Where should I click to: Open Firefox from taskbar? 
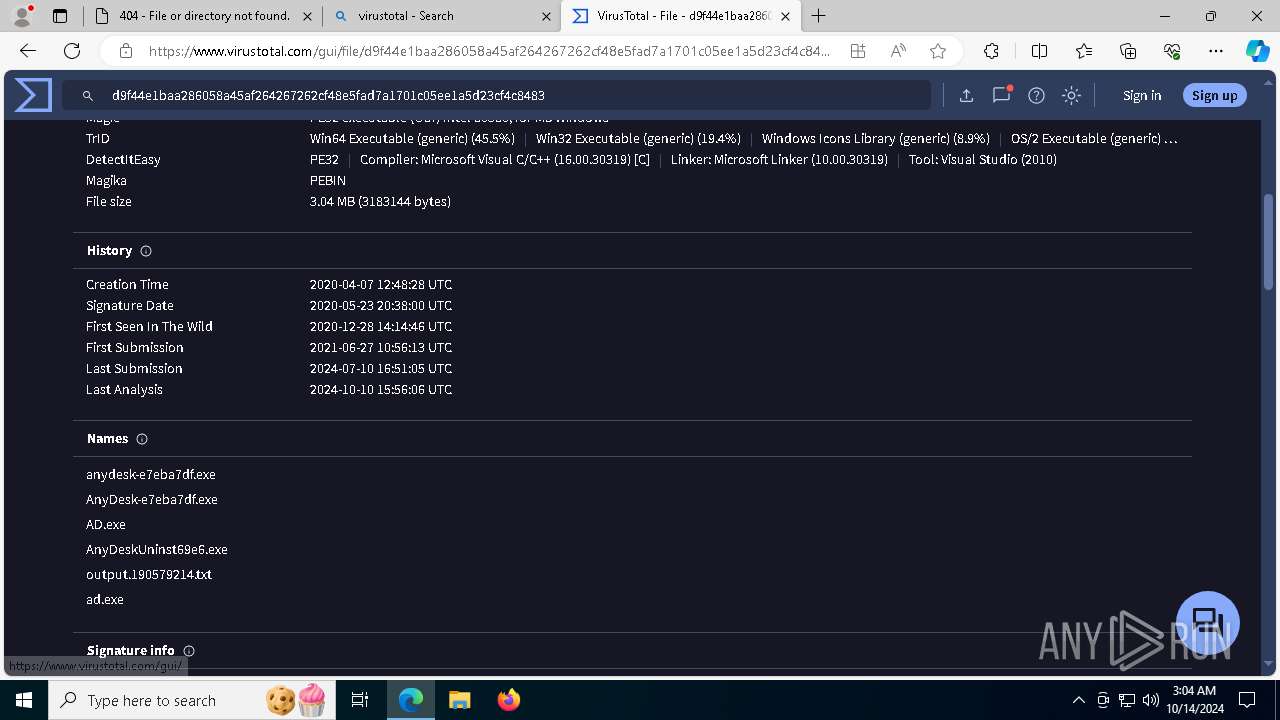pos(508,700)
